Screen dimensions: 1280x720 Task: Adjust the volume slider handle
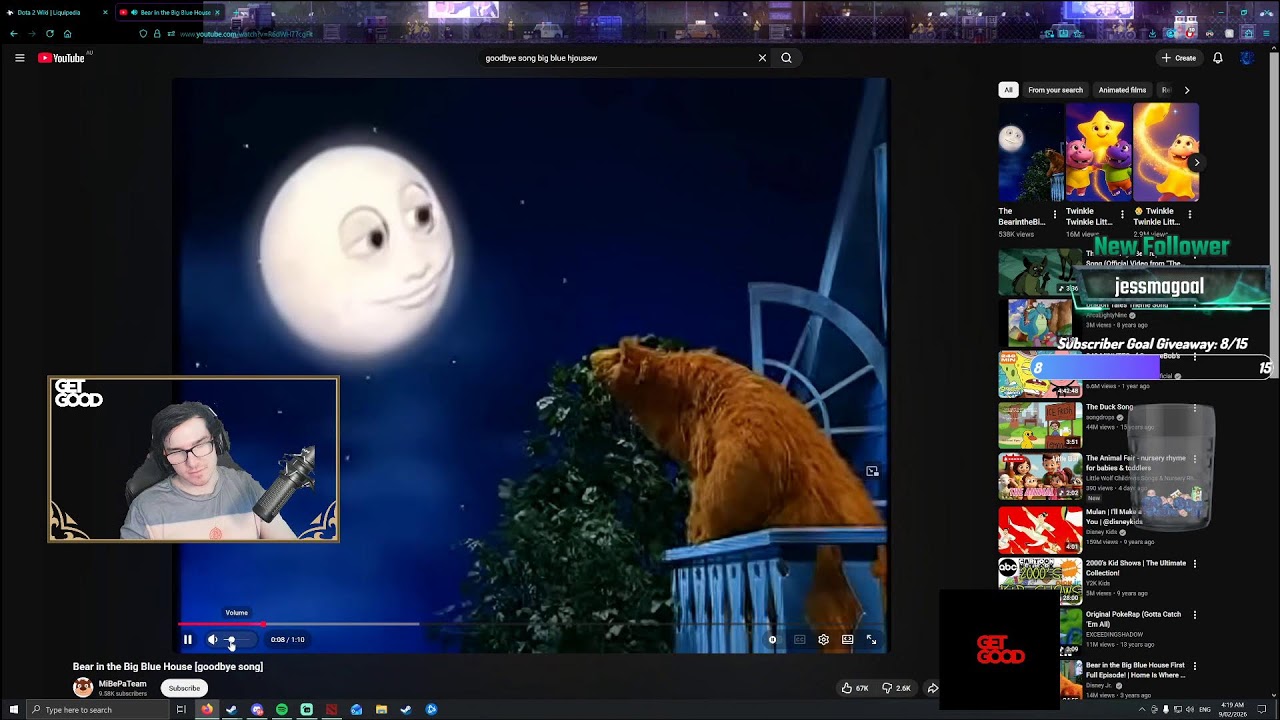click(x=231, y=640)
